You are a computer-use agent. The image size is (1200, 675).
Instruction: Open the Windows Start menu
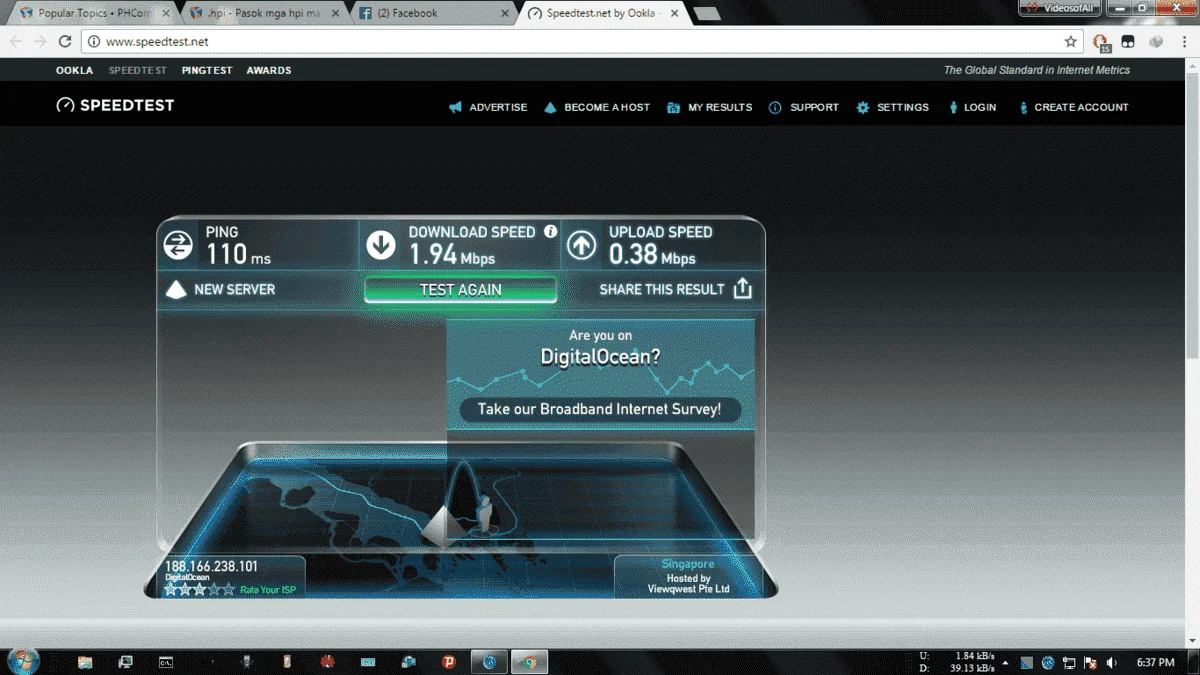(22, 660)
